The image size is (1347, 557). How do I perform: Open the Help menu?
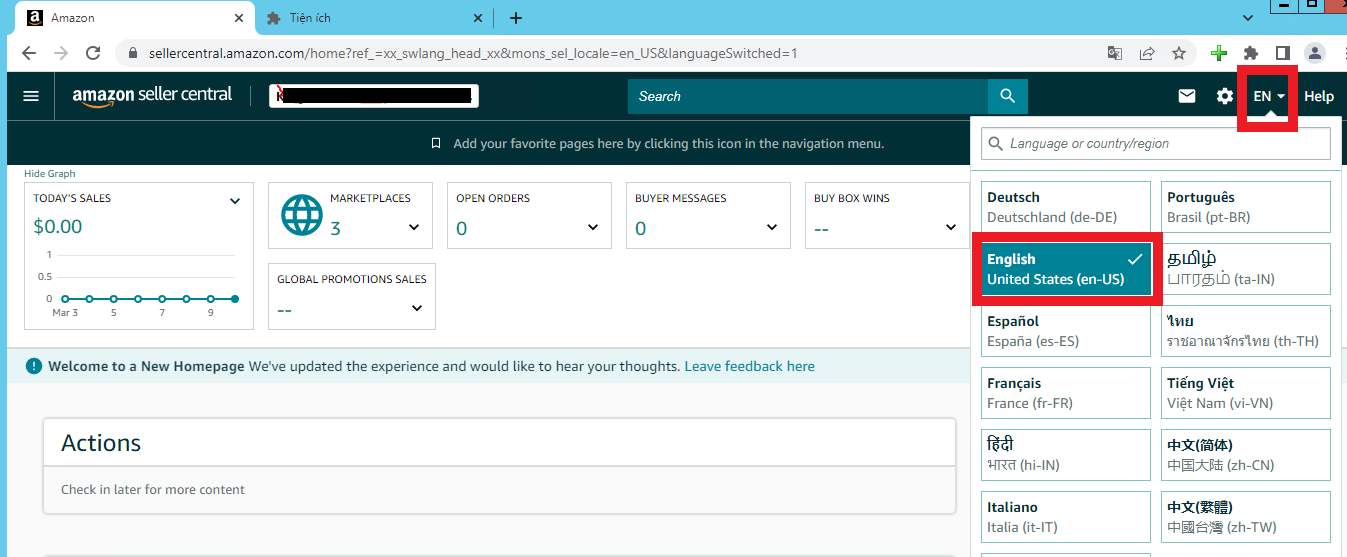(1318, 96)
